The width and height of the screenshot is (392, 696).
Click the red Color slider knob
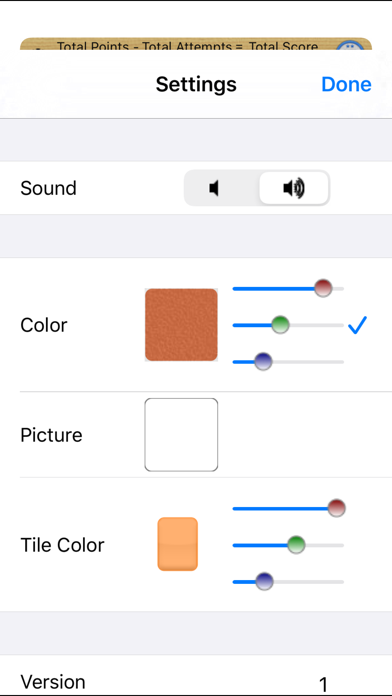[x=323, y=288]
